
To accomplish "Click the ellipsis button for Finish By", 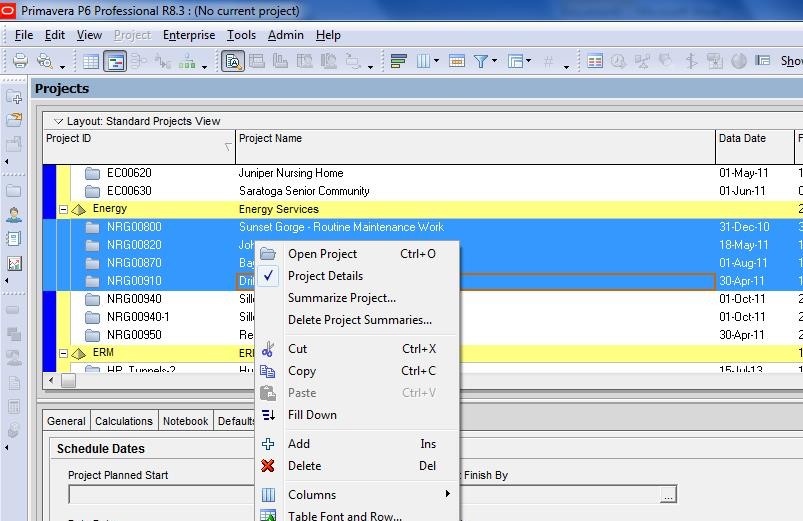I will click(x=668, y=494).
